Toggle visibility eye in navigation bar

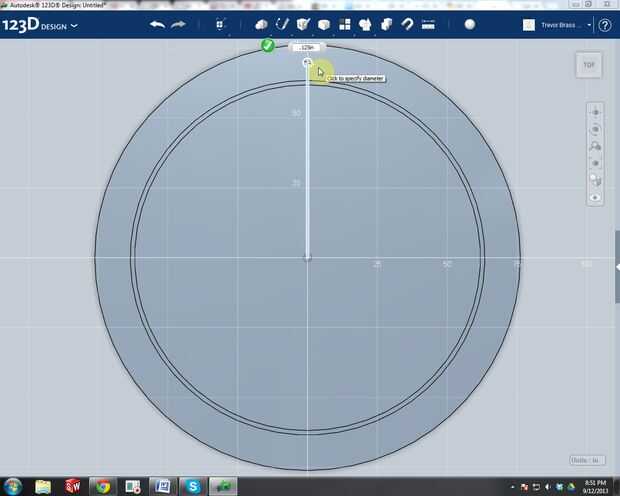(x=595, y=197)
